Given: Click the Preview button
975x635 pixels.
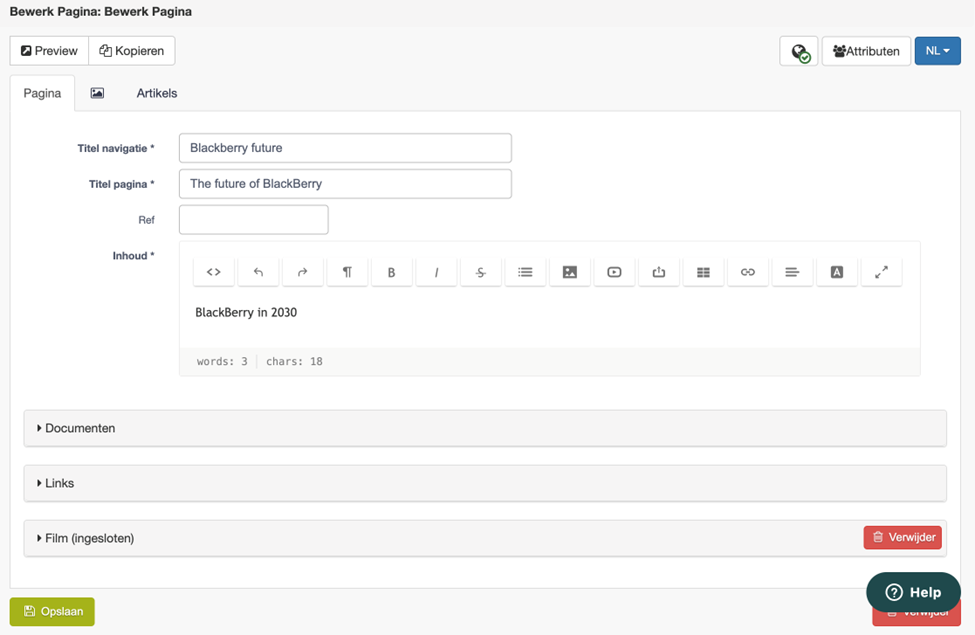Looking at the screenshot, I should click(x=49, y=51).
